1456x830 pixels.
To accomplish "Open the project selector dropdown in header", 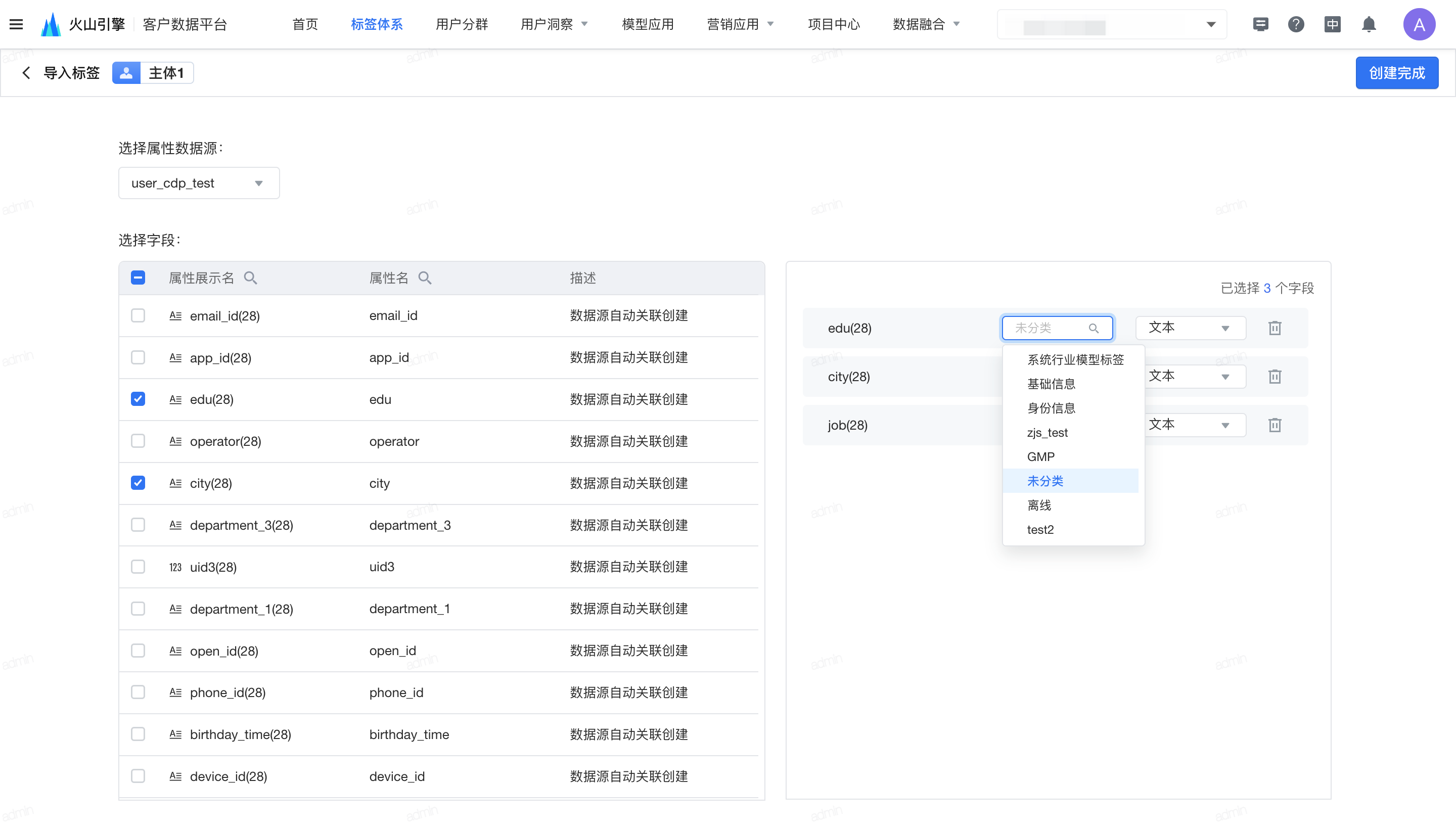I will [x=1112, y=24].
